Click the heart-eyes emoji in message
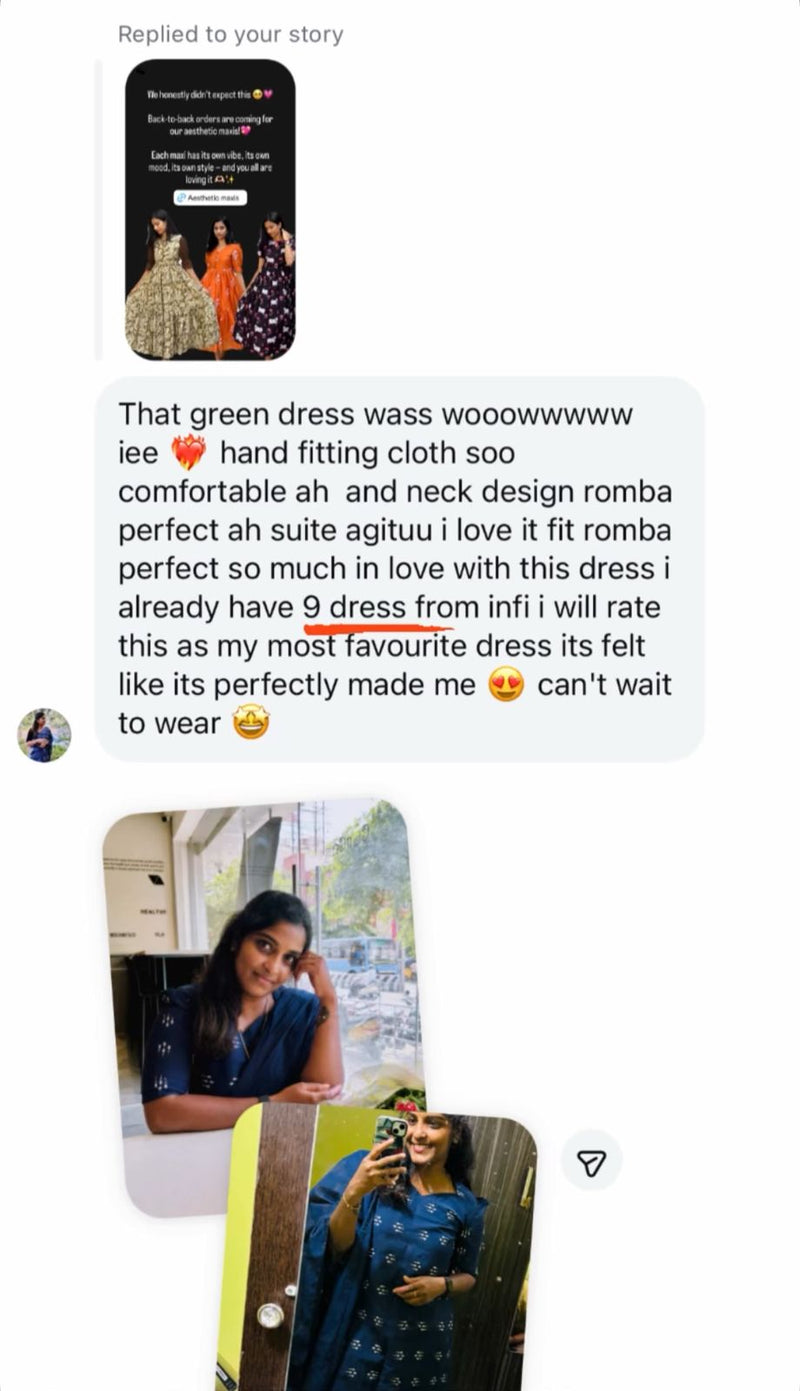 (x=507, y=686)
